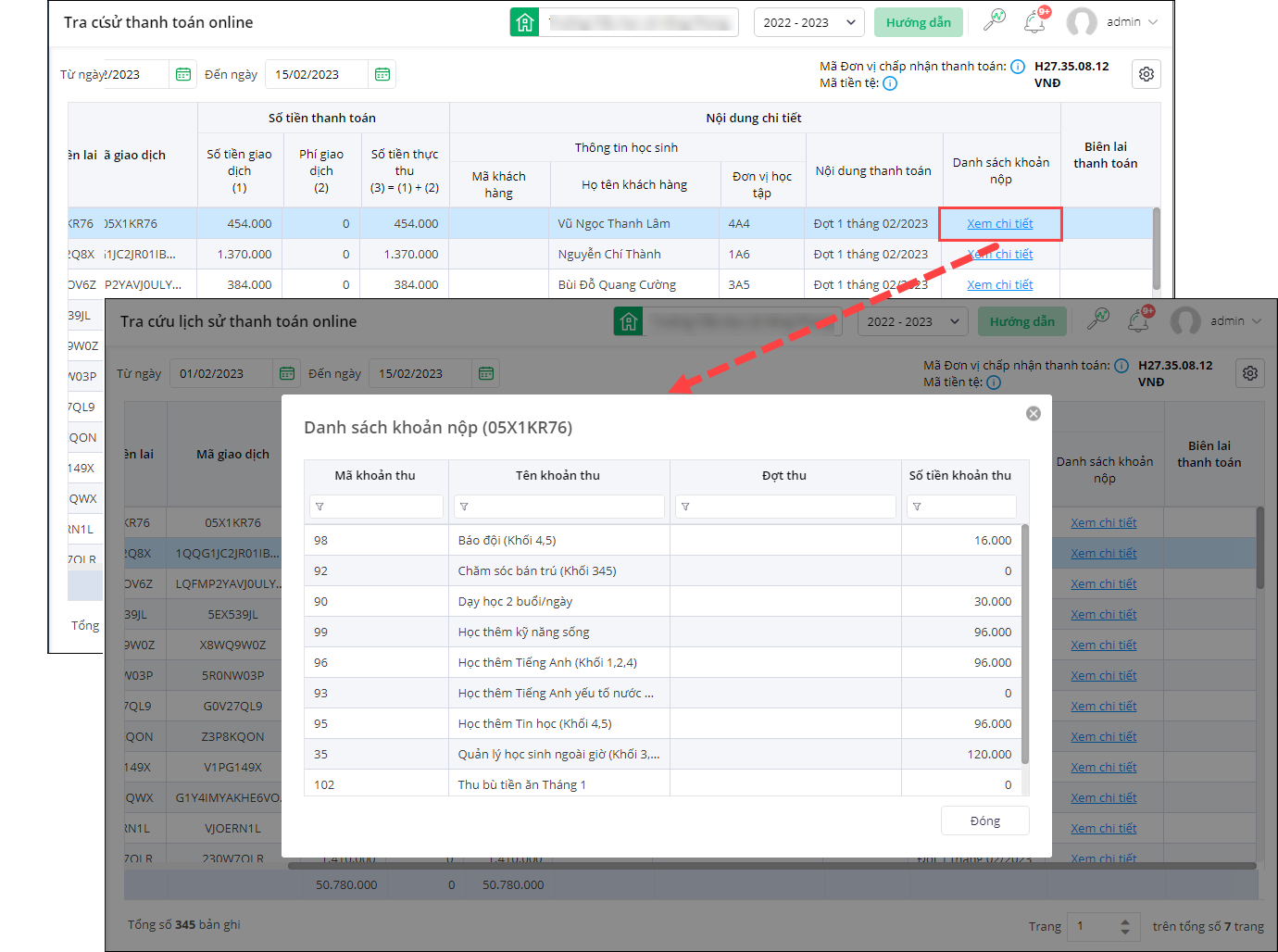Image resolution: width=1278 pixels, height=952 pixels.
Task: Click Từ ngày field showing 01/02/2023 in front window
Action: (x=220, y=373)
